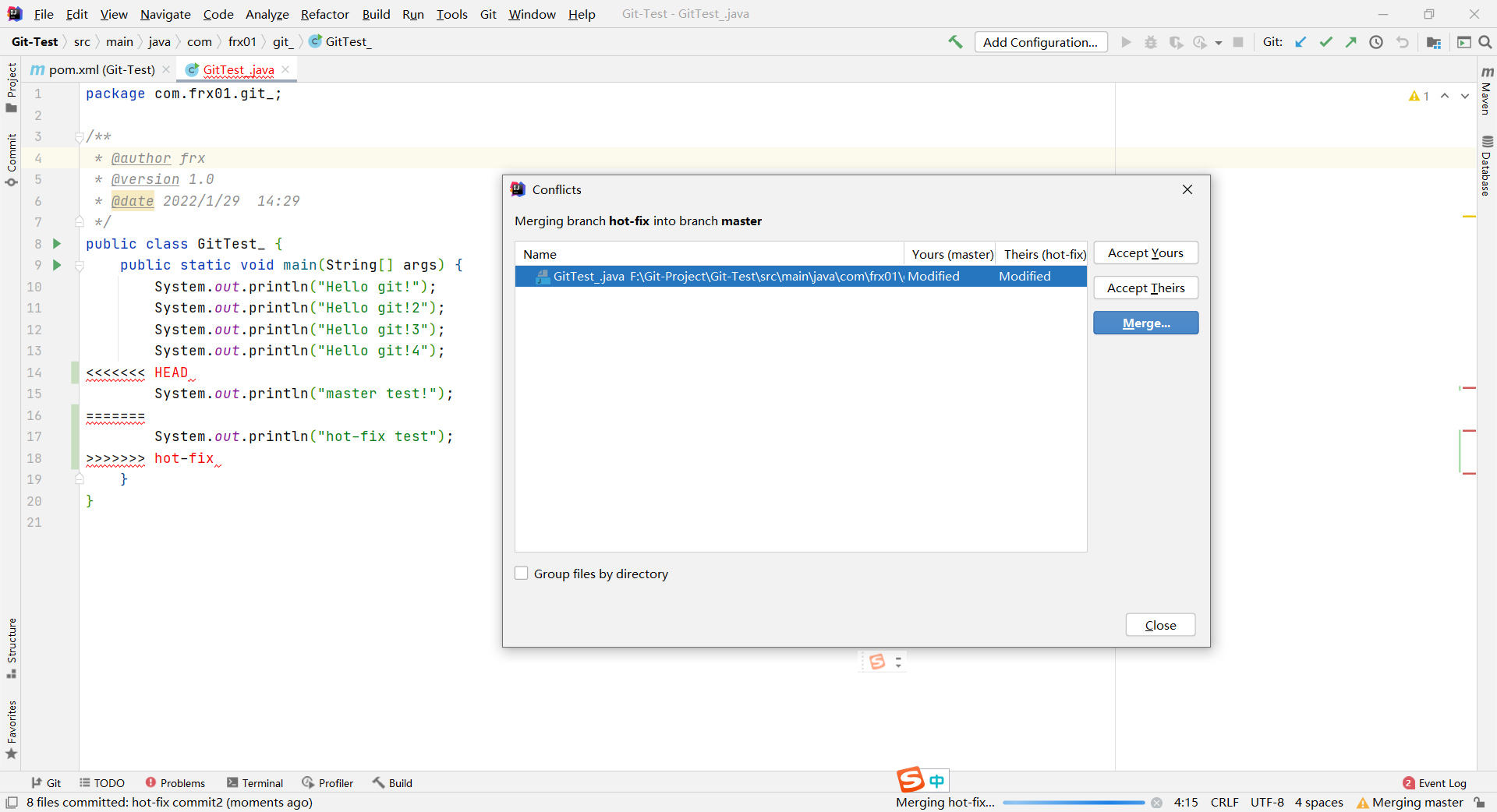Toggle tool window quick access icon bottom-left
The height and width of the screenshot is (812, 1497).
12,803
